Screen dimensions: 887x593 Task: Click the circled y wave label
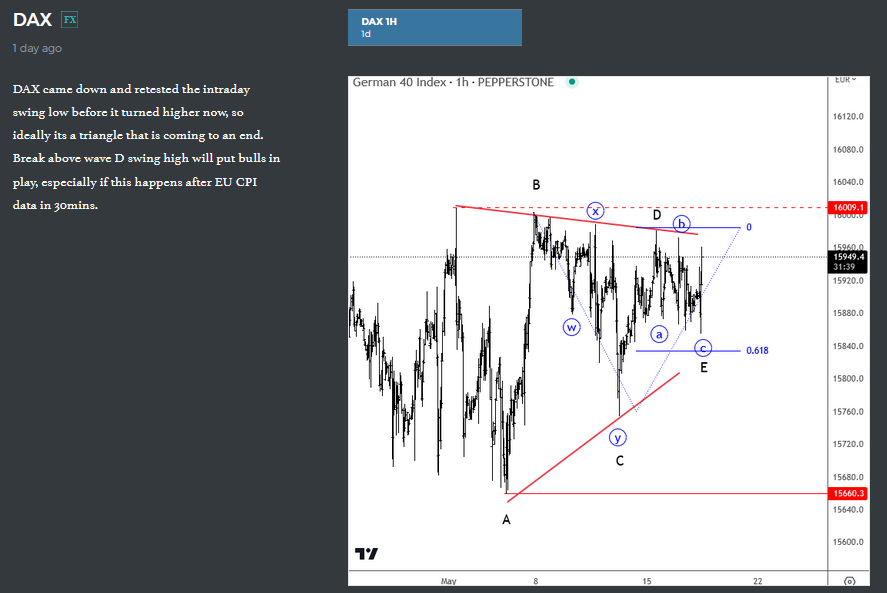coord(618,437)
